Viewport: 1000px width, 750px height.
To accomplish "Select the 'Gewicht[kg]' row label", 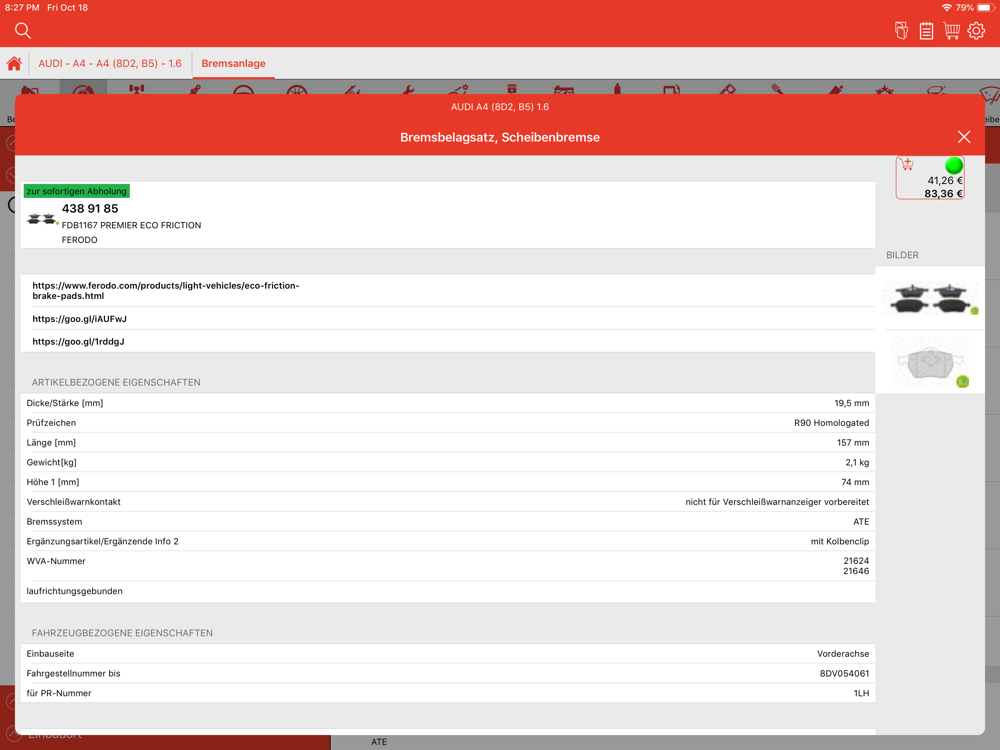I will [52, 462].
